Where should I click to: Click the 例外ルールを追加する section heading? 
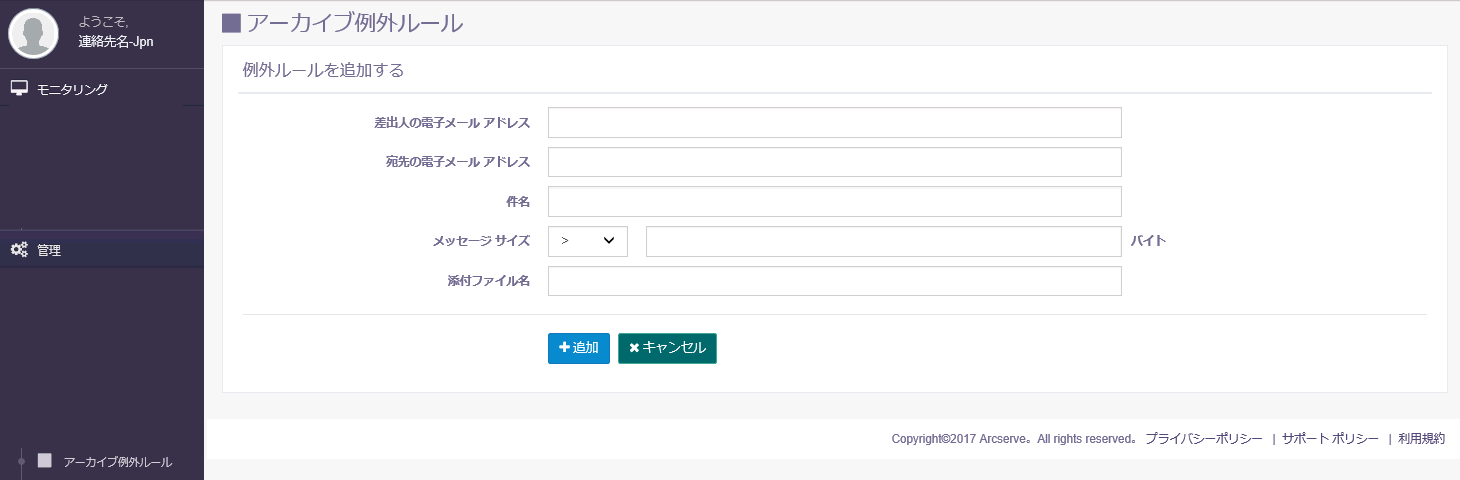(x=323, y=70)
